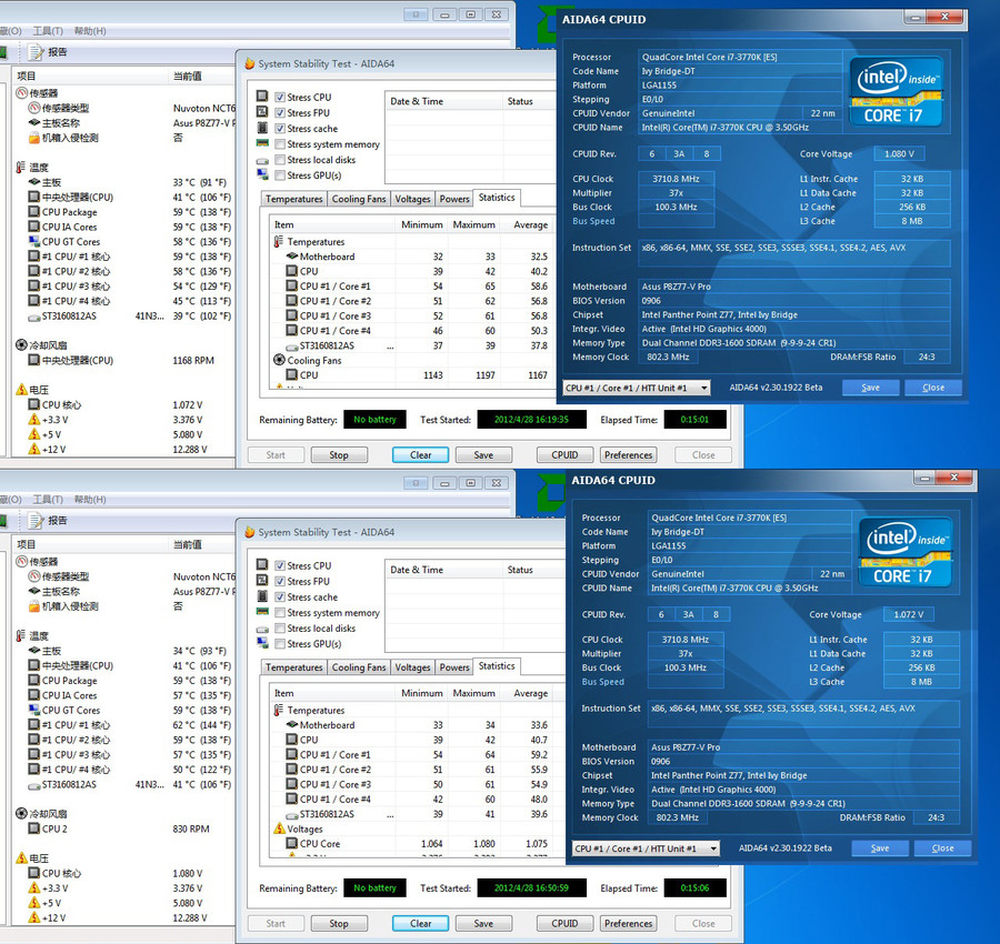This screenshot has height=944, width=1000.
Task: Click the Stress cache icon in the lower stability window
Action: [262, 596]
